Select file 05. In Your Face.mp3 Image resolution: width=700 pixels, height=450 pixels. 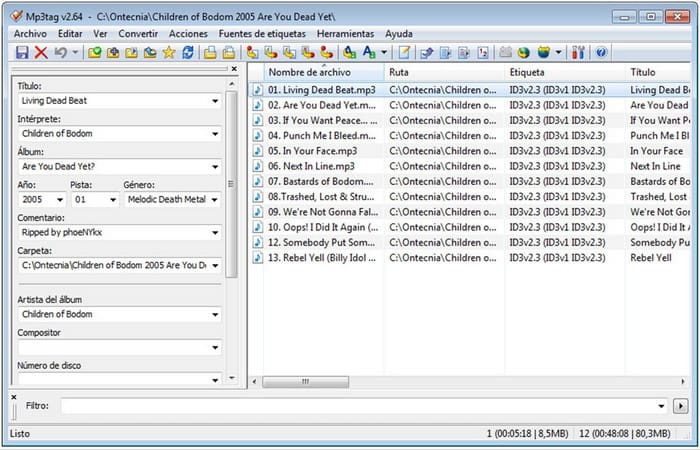[312, 151]
